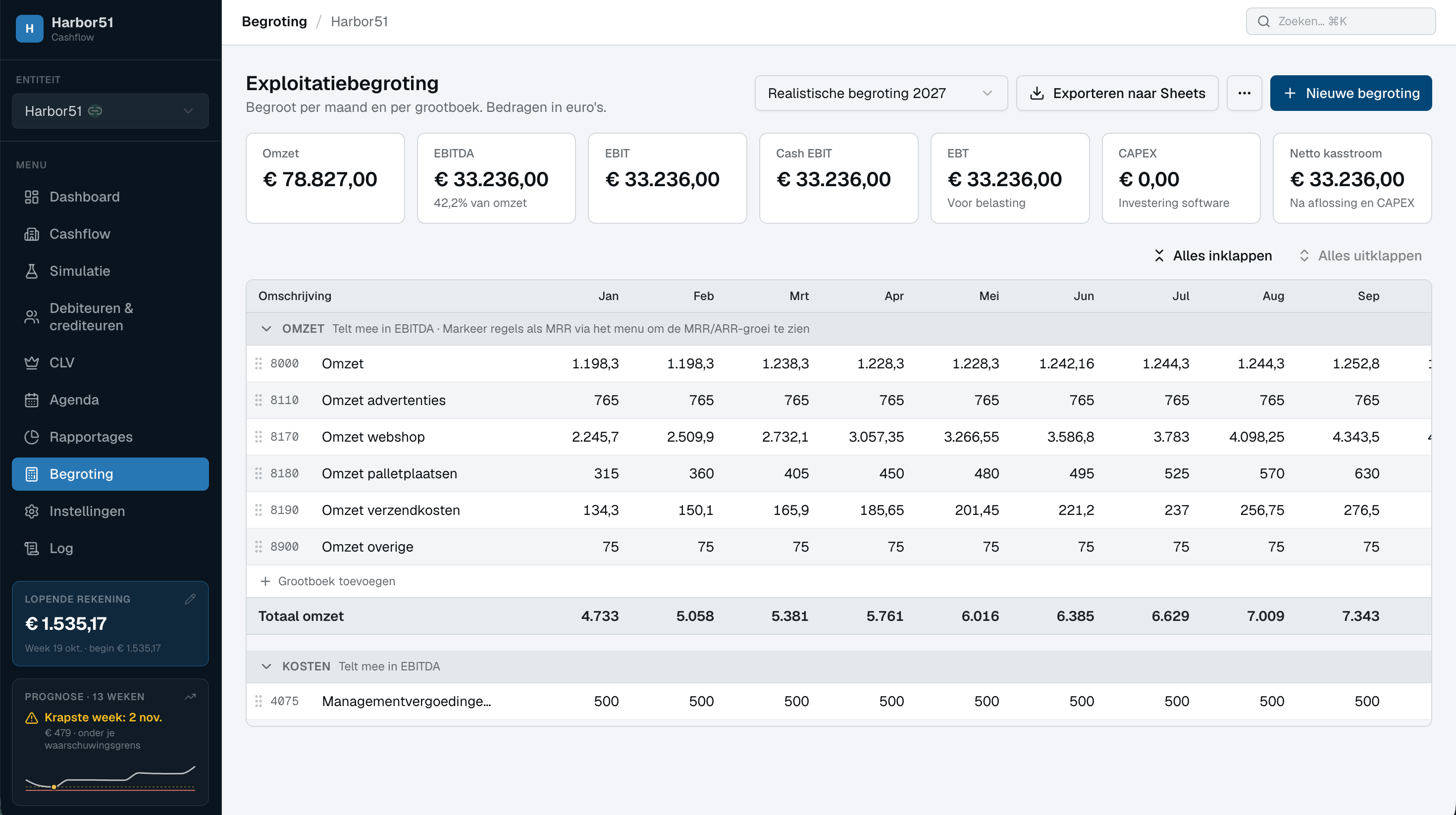Viewport: 1456px width, 815px height.
Task: Collapse the KOSTEN section chevron
Action: tap(266, 667)
